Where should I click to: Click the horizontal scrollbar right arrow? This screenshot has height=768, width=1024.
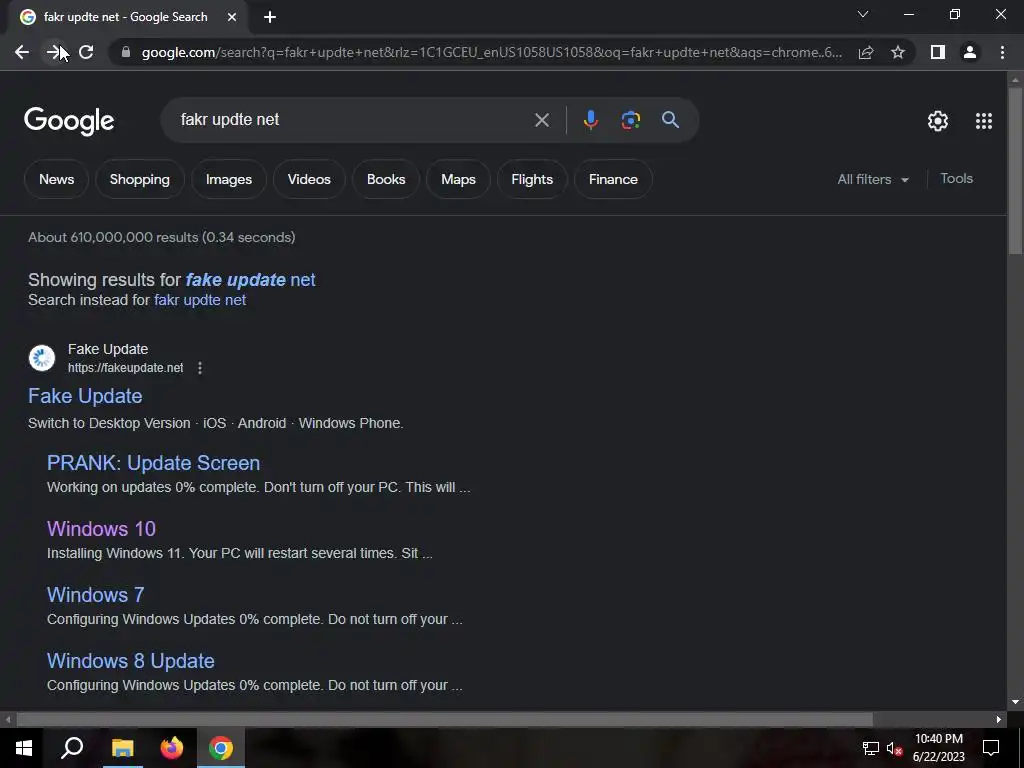[x=999, y=720]
